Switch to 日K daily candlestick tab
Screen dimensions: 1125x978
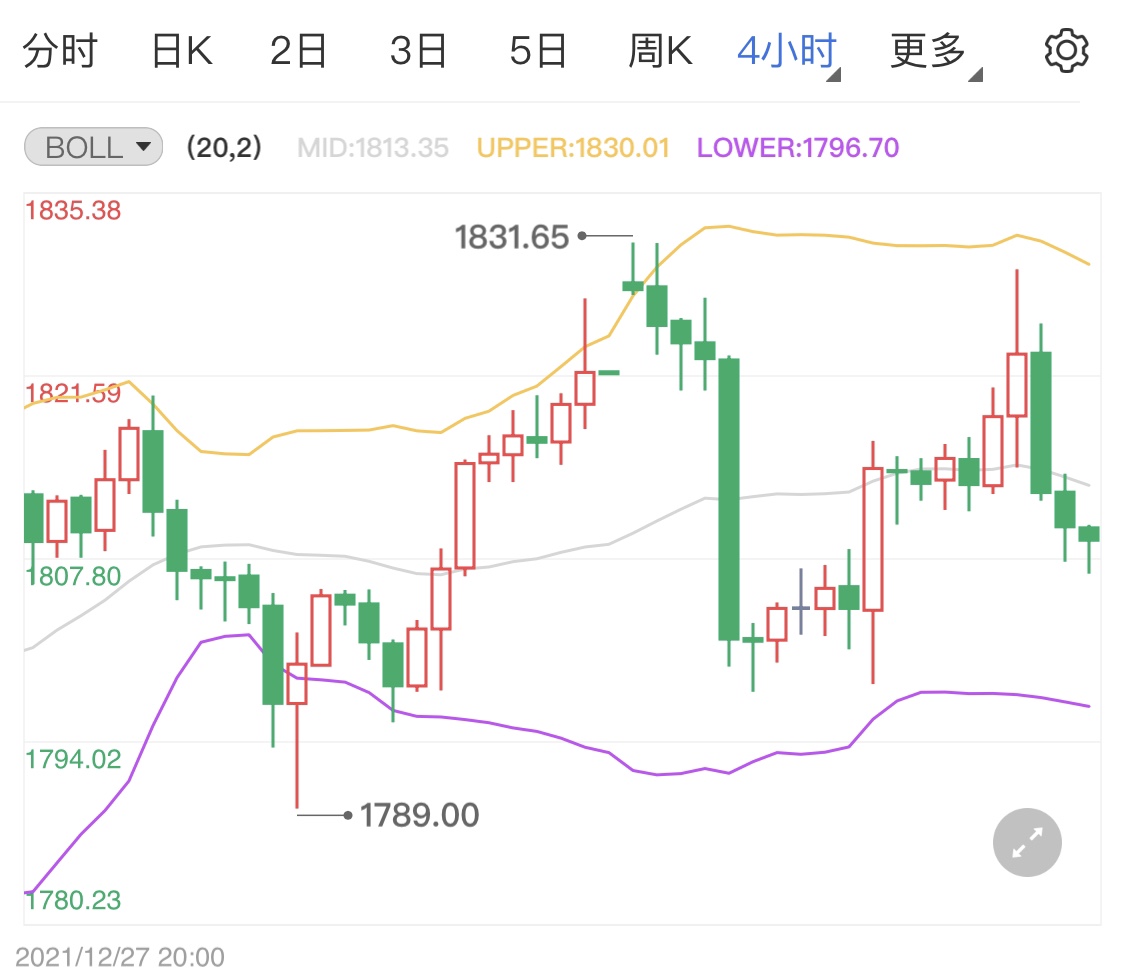(182, 51)
